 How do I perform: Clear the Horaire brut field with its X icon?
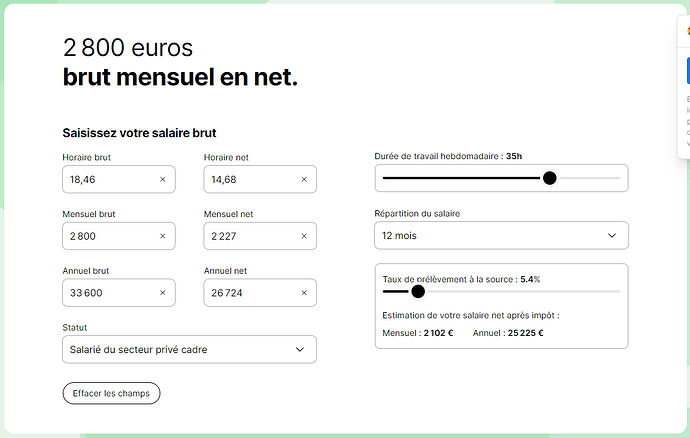pos(162,180)
